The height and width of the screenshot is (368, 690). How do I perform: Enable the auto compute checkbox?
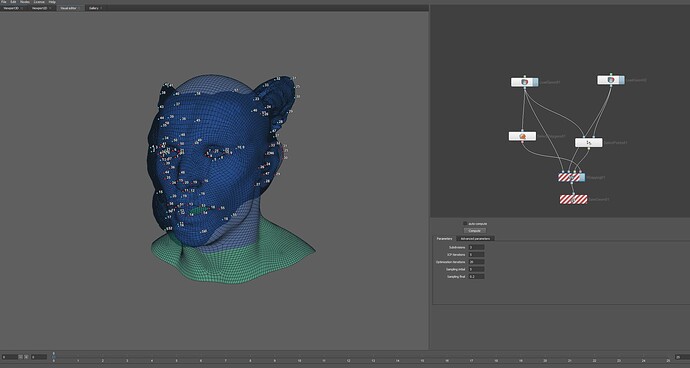[465, 224]
